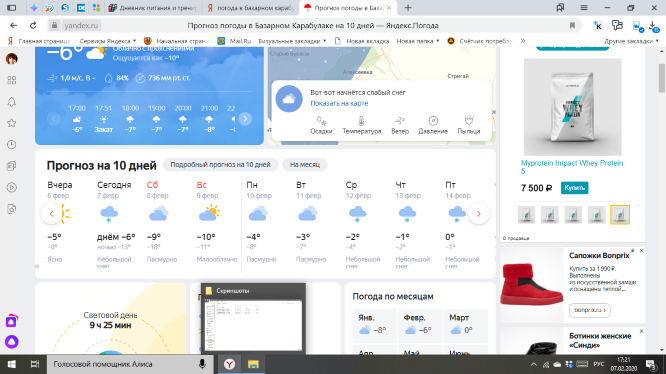Switch to the погода в базарном карабулаке tab
666x374 pixels.
click(x=251, y=8)
